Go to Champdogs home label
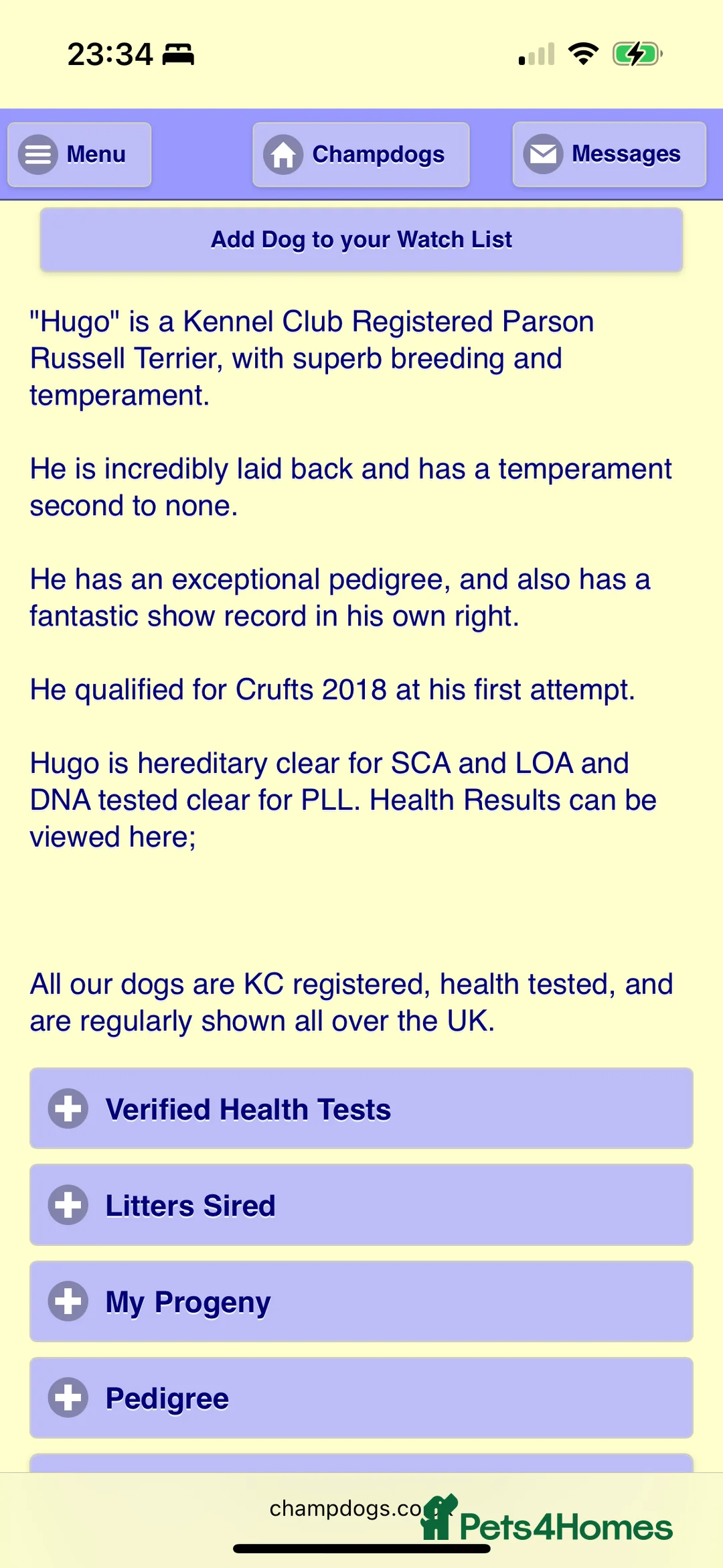 pyautogui.click(x=378, y=155)
